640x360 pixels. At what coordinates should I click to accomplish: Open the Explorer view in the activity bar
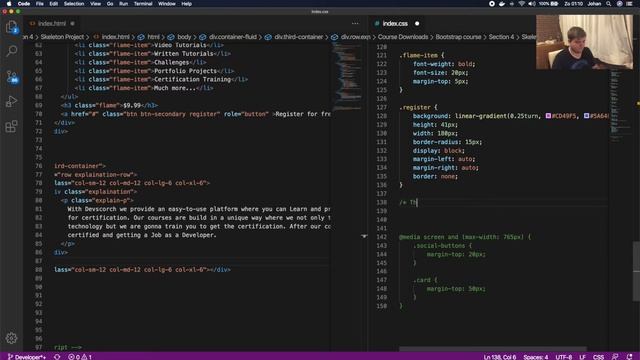click(x=11, y=27)
